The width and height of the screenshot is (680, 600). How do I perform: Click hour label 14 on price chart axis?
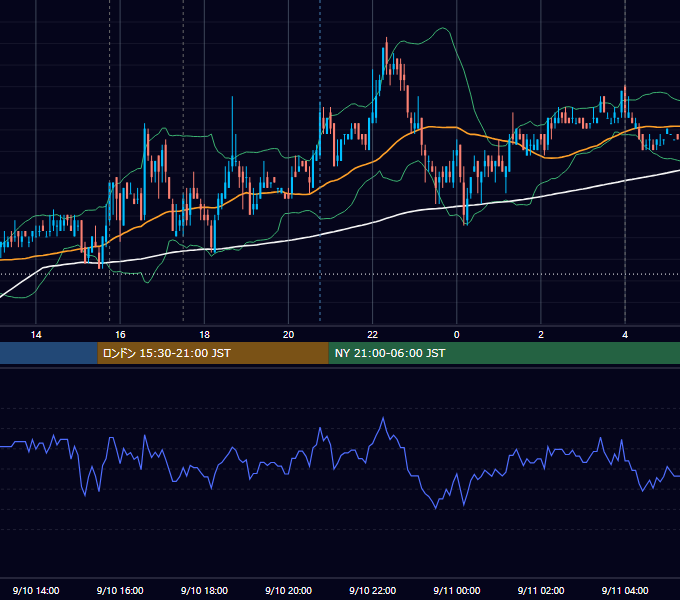36,335
